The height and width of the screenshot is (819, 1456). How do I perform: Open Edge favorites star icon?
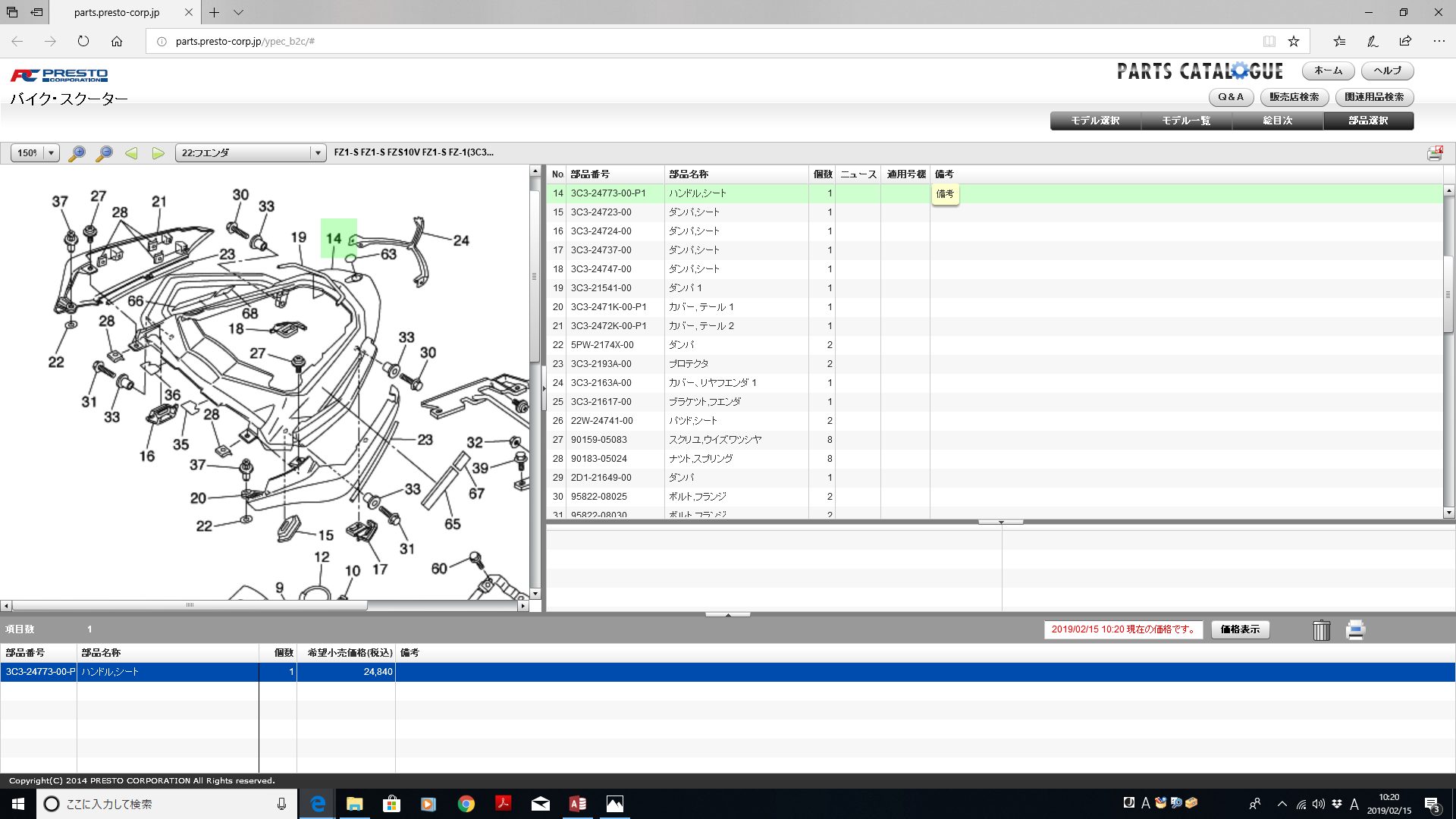point(1294,41)
